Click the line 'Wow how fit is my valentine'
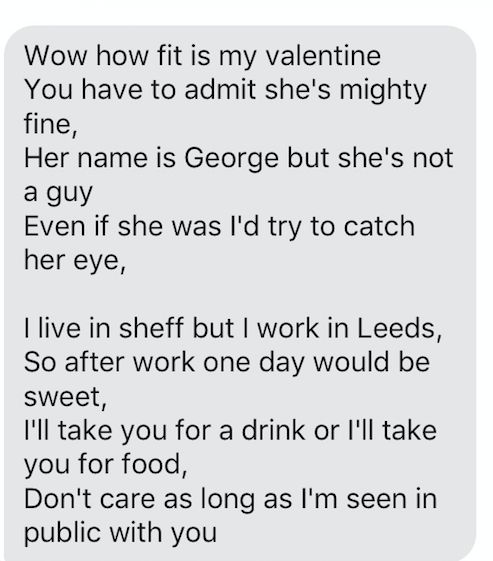 tap(202, 57)
